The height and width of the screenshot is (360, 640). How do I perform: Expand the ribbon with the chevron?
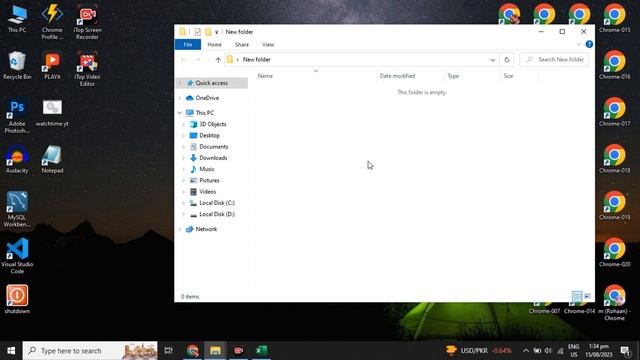(579, 44)
